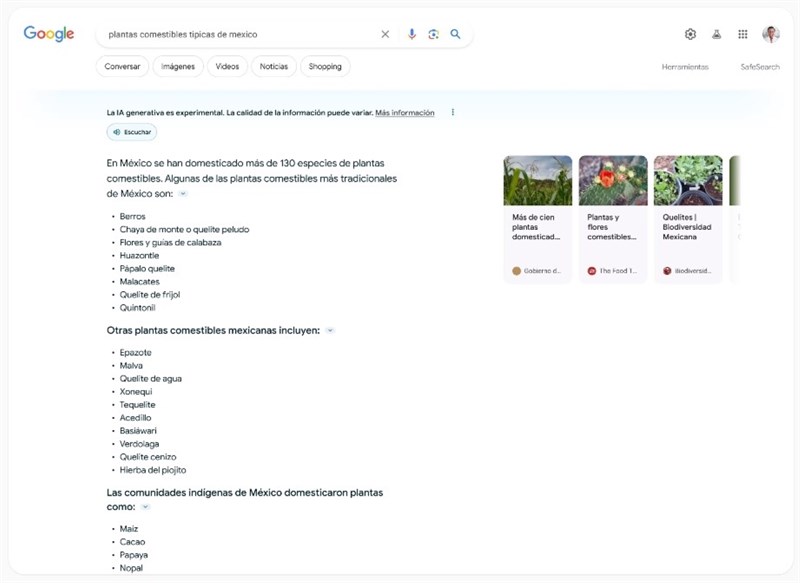Viewport: 800px width, 583px height.
Task: Expand the chevron after 'de México son:'
Action: [x=183, y=194]
